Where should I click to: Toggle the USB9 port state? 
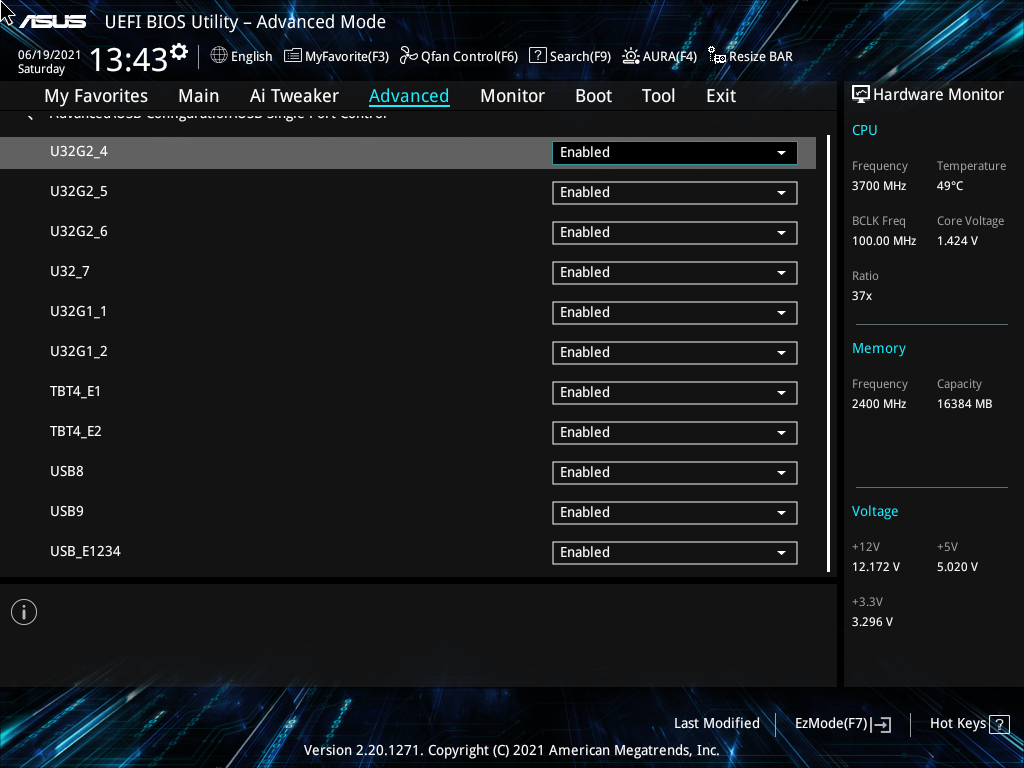tap(674, 512)
